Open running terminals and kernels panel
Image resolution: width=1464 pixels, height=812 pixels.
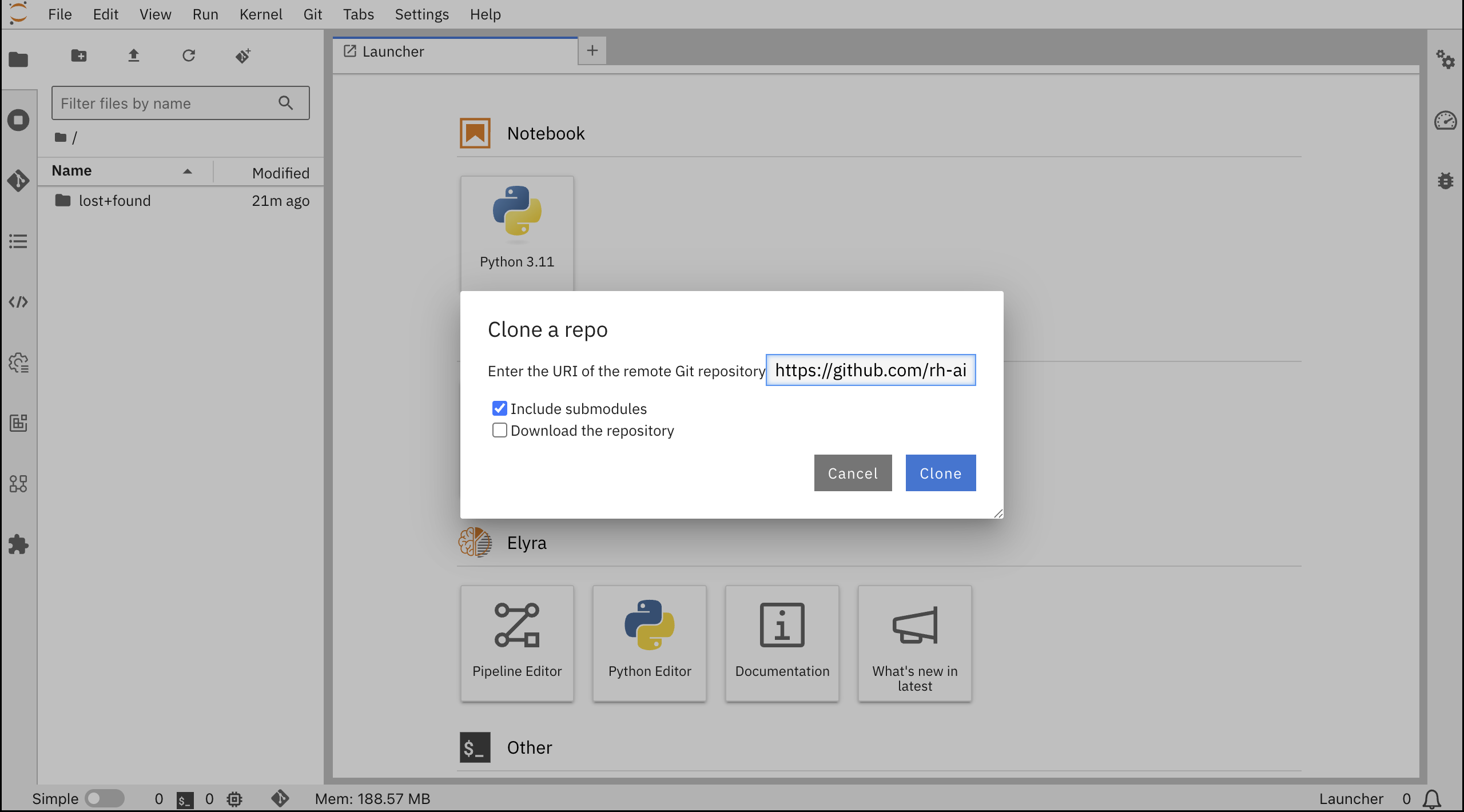click(x=18, y=120)
